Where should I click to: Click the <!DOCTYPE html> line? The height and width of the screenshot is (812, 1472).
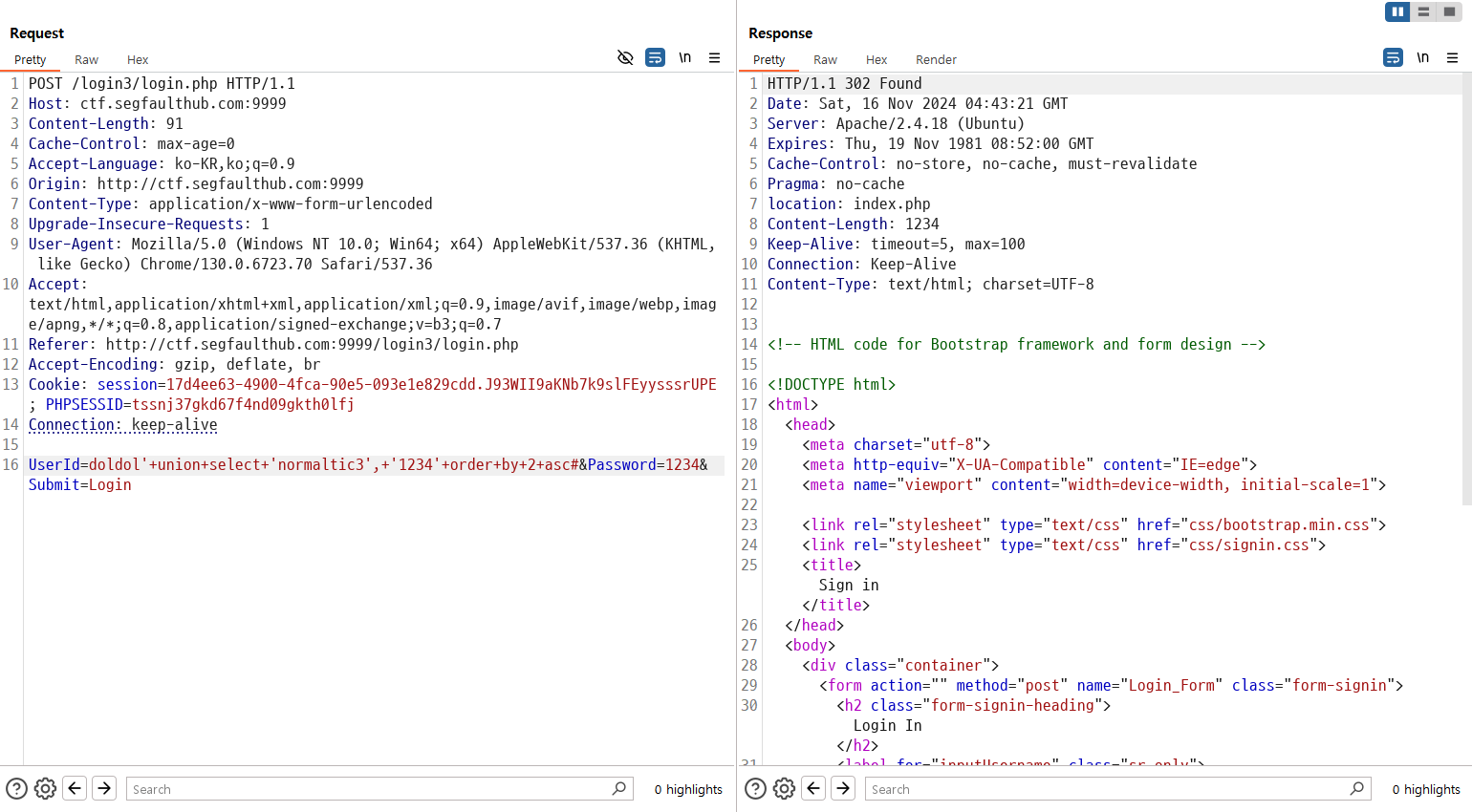(x=832, y=384)
